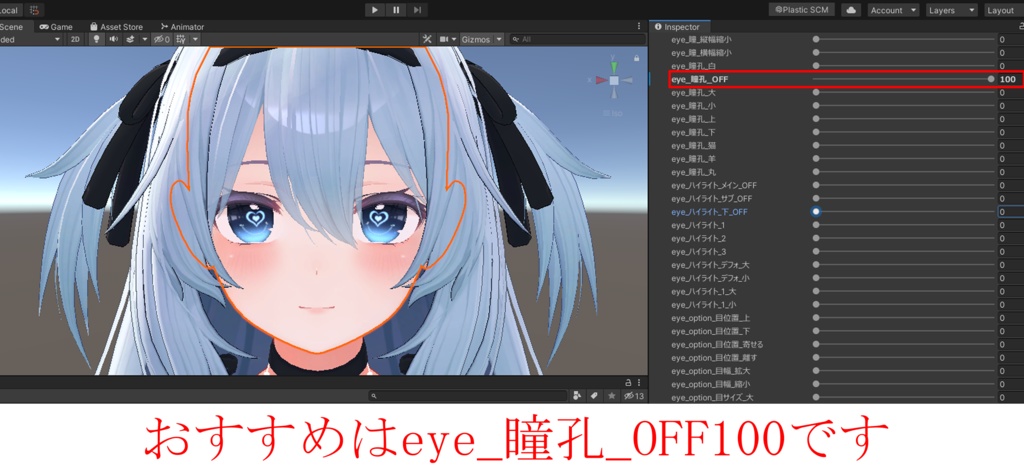Select the Inspector tab
This screenshot has height=471, width=1024.
(x=677, y=27)
